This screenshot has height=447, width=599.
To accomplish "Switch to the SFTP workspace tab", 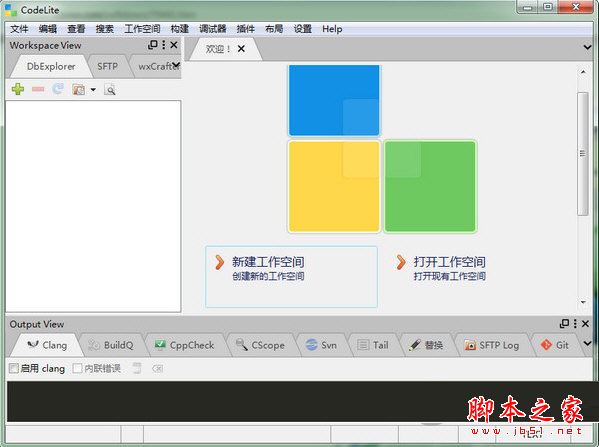I will (x=107, y=66).
